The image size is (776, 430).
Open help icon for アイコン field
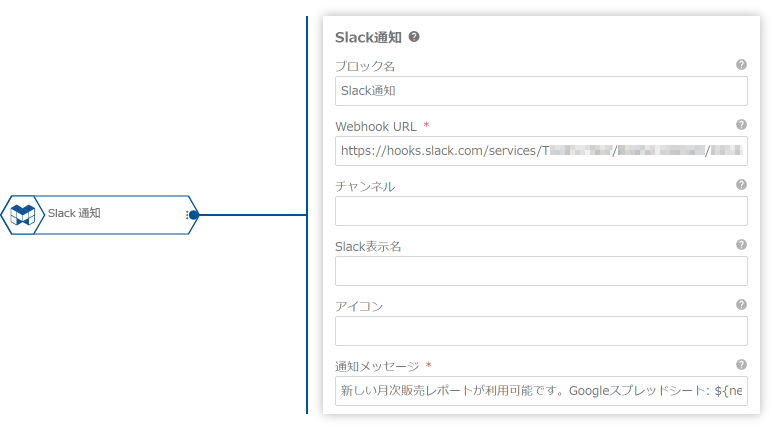click(741, 305)
